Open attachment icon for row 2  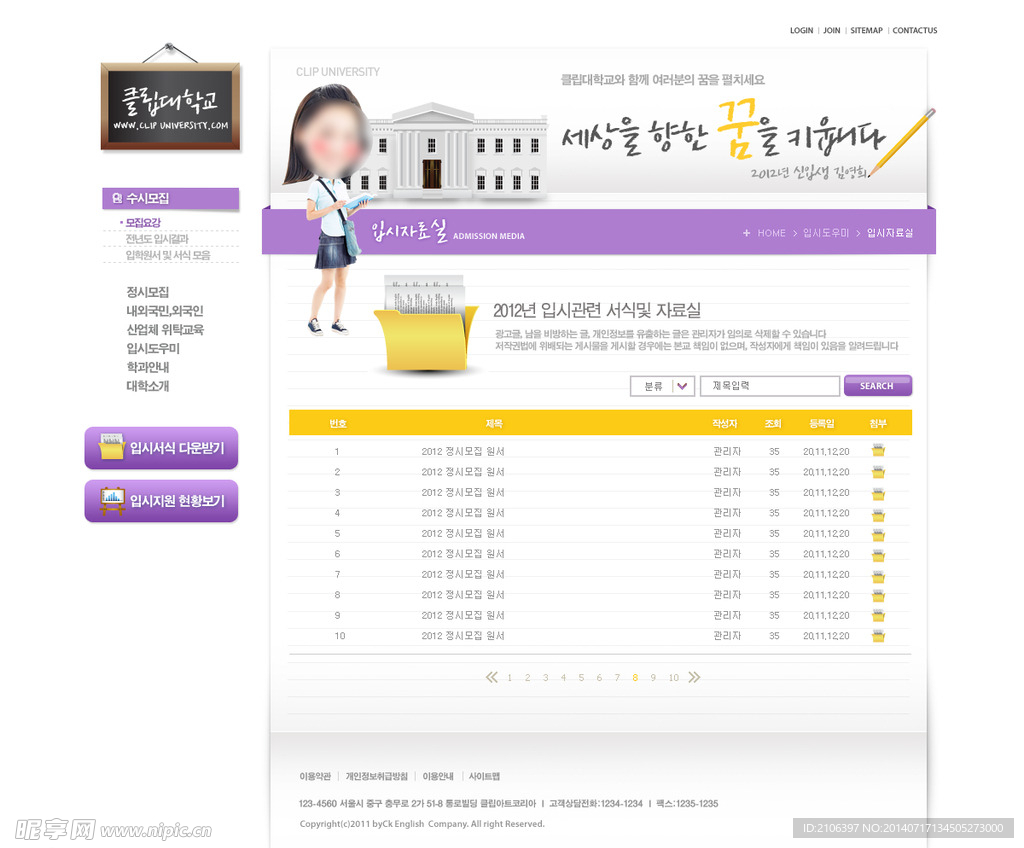coord(878,472)
